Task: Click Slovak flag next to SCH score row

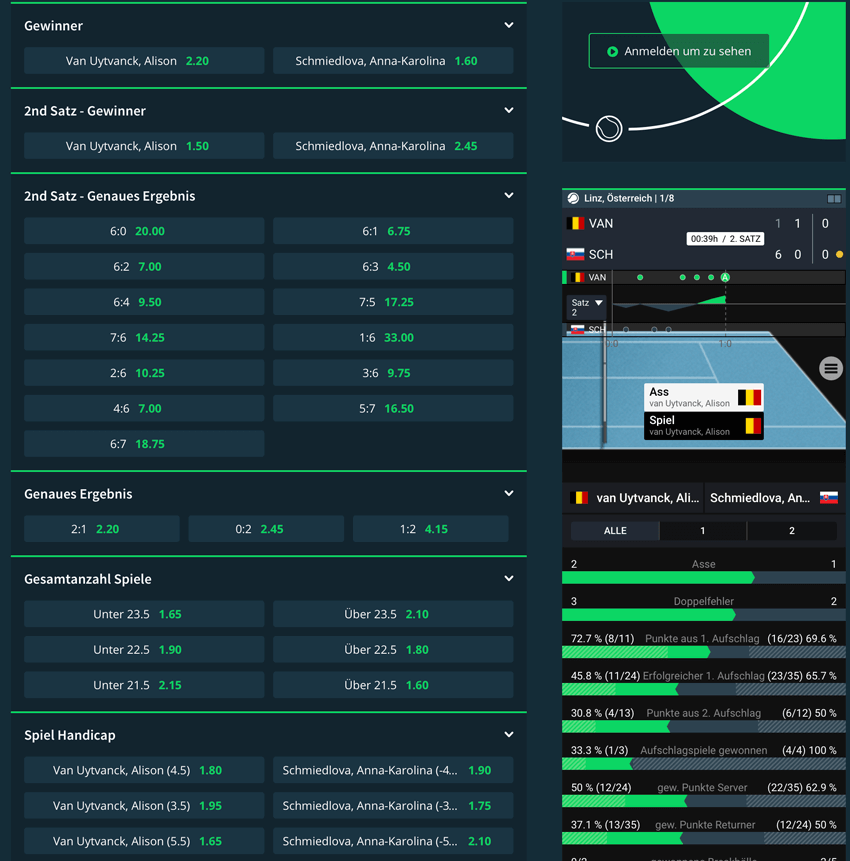Action: [575, 254]
